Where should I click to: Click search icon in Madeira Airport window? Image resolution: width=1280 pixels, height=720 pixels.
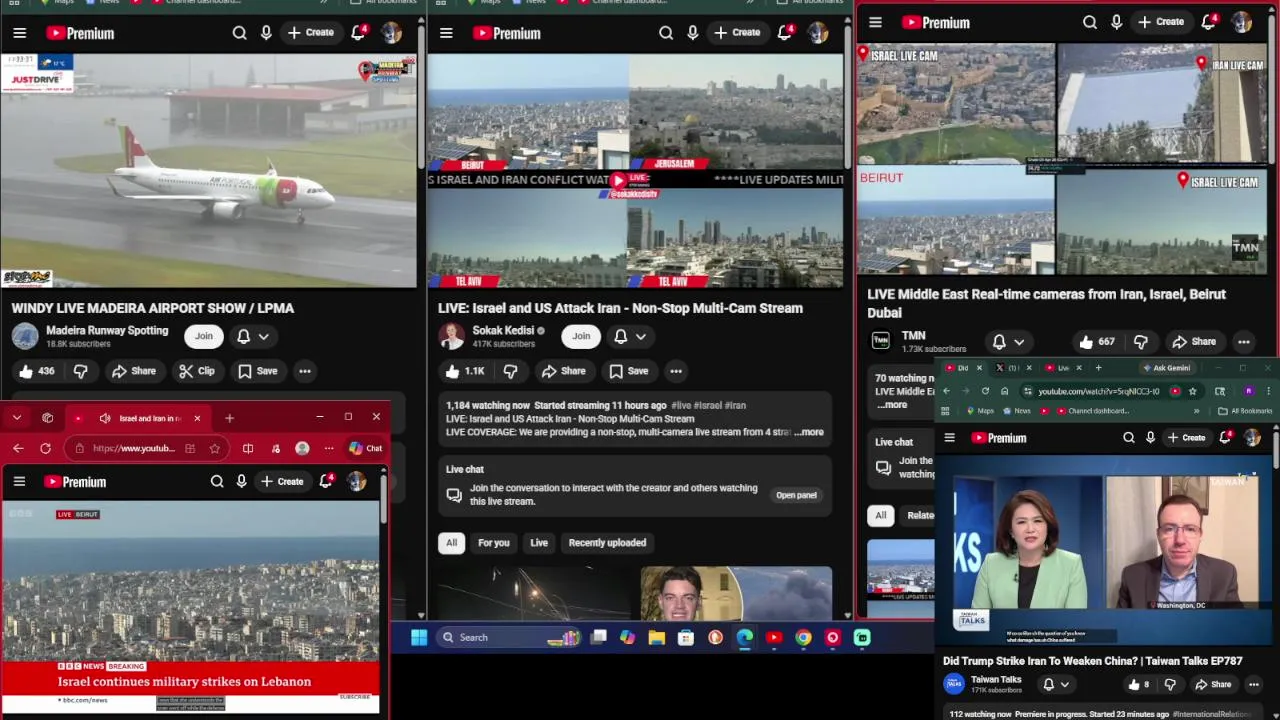(x=240, y=33)
